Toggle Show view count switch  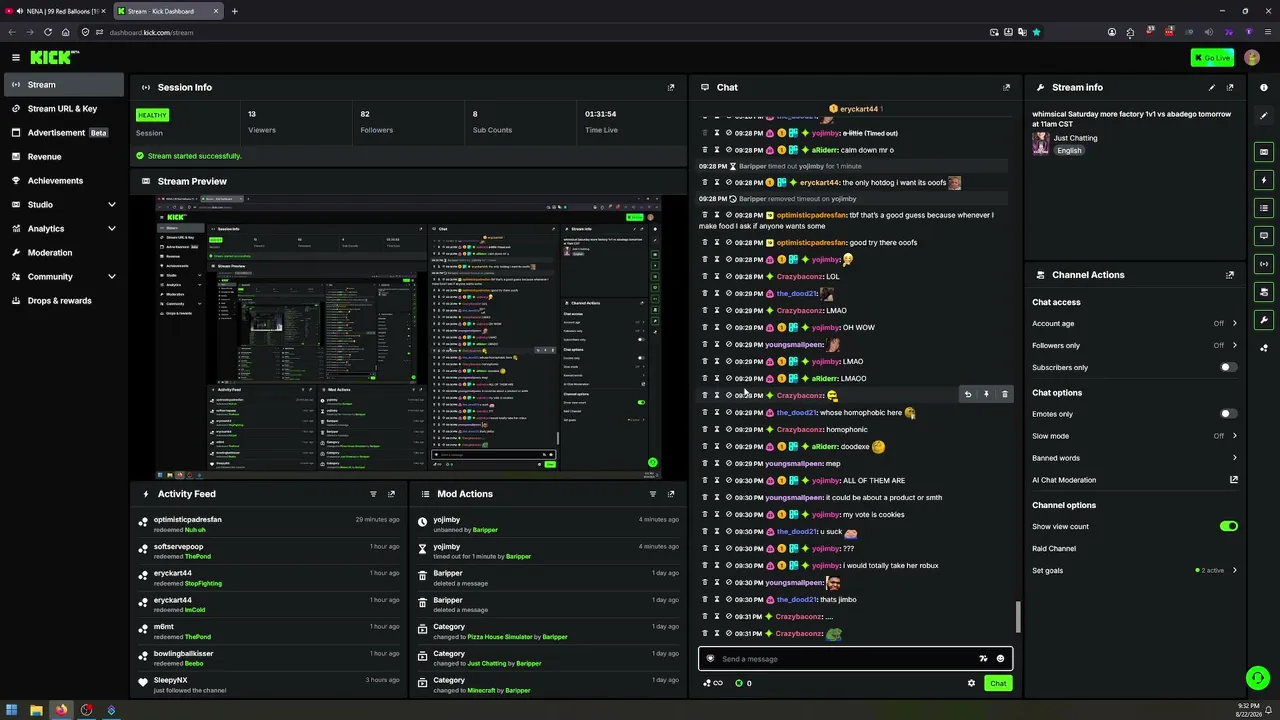pyautogui.click(x=1228, y=526)
